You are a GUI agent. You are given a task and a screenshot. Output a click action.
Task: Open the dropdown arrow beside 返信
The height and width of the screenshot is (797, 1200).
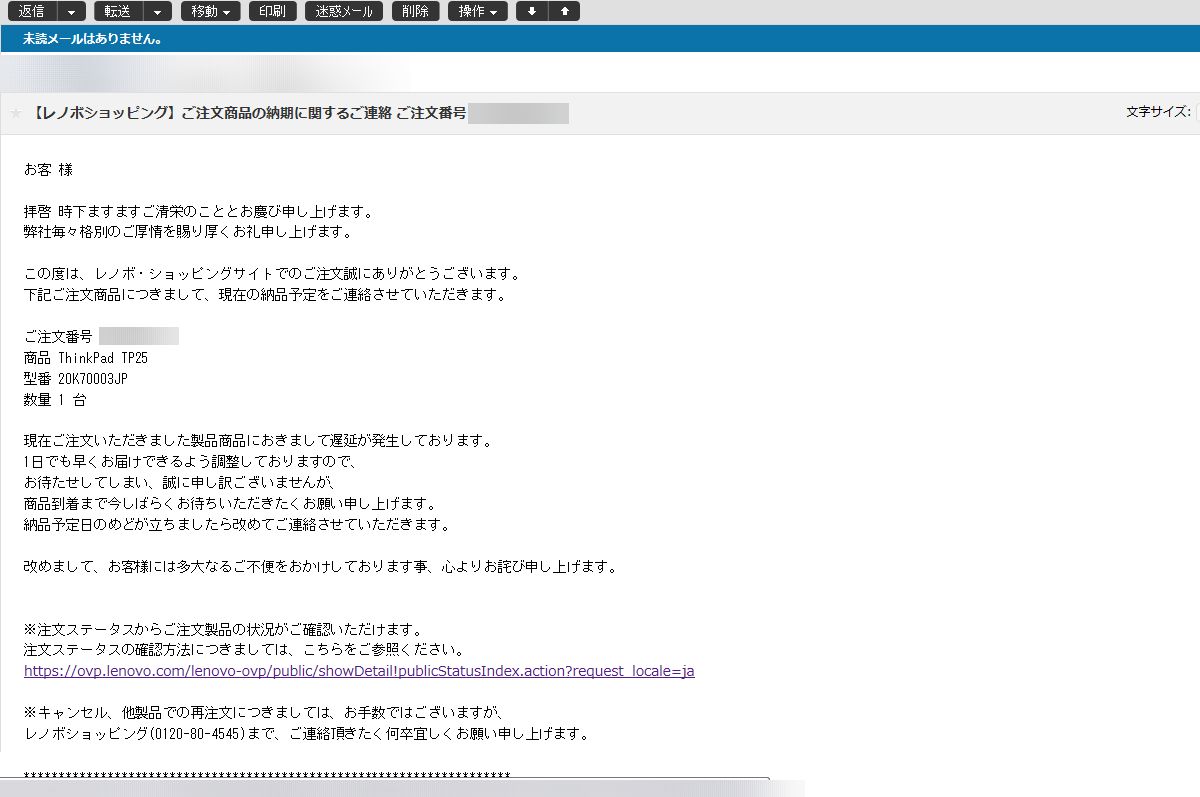(72, 12)
